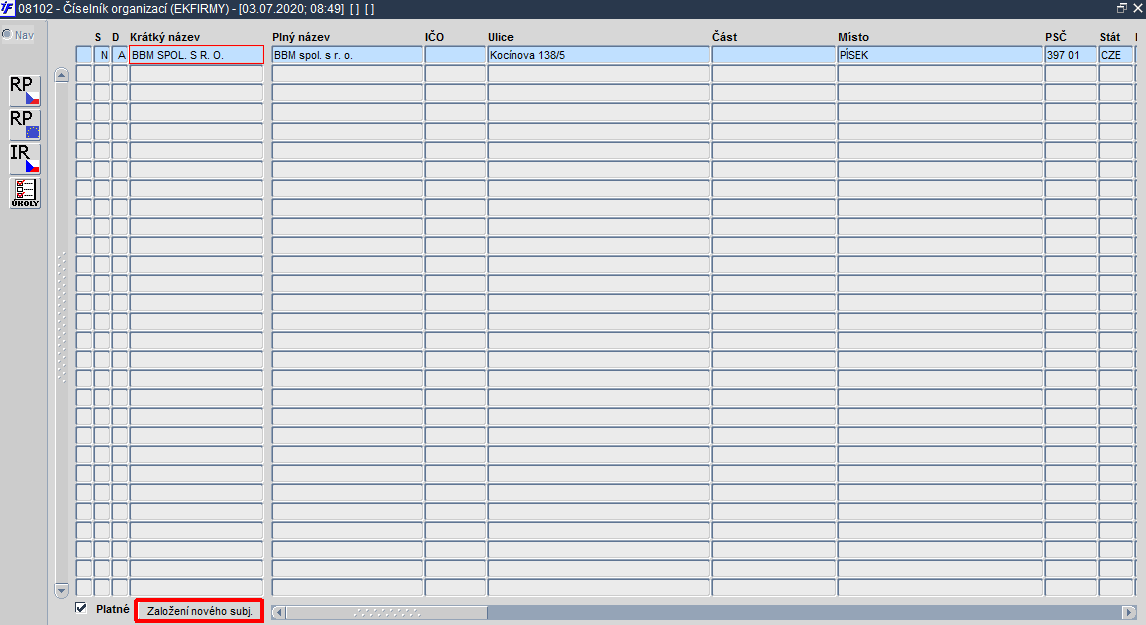
Task: Click the Ulice column header
Action: pos(501,37)
